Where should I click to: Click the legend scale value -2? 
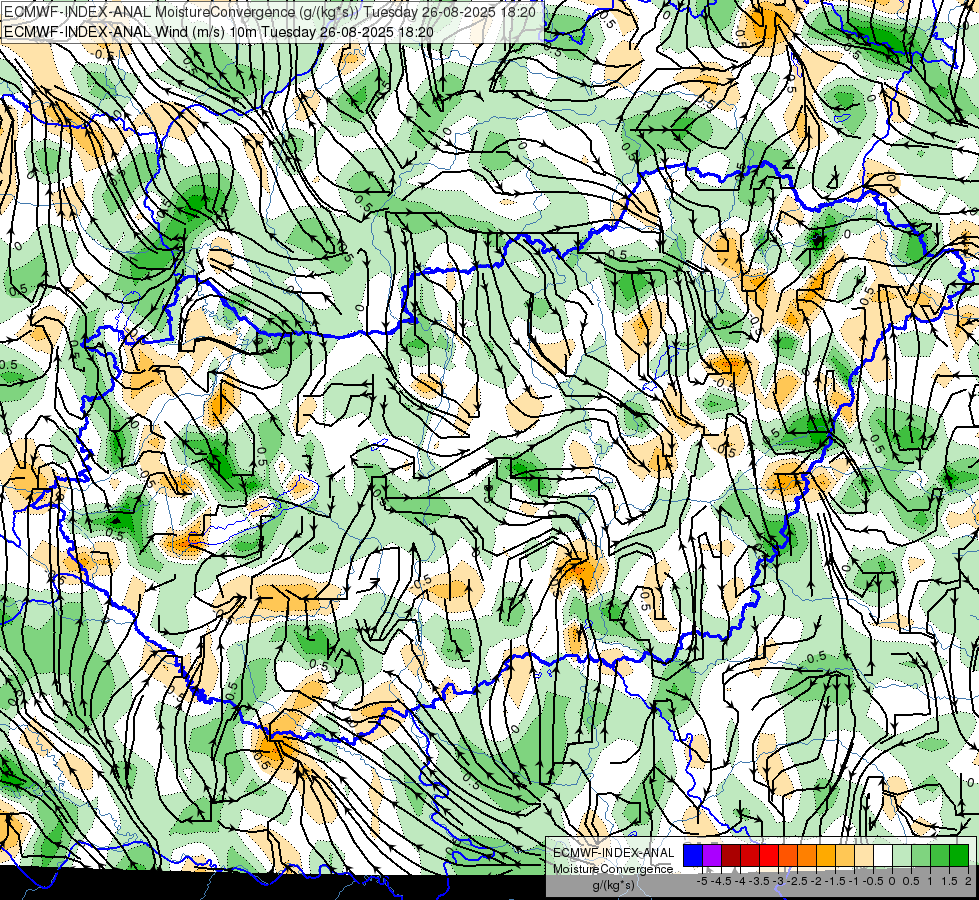tap(817, 881)
